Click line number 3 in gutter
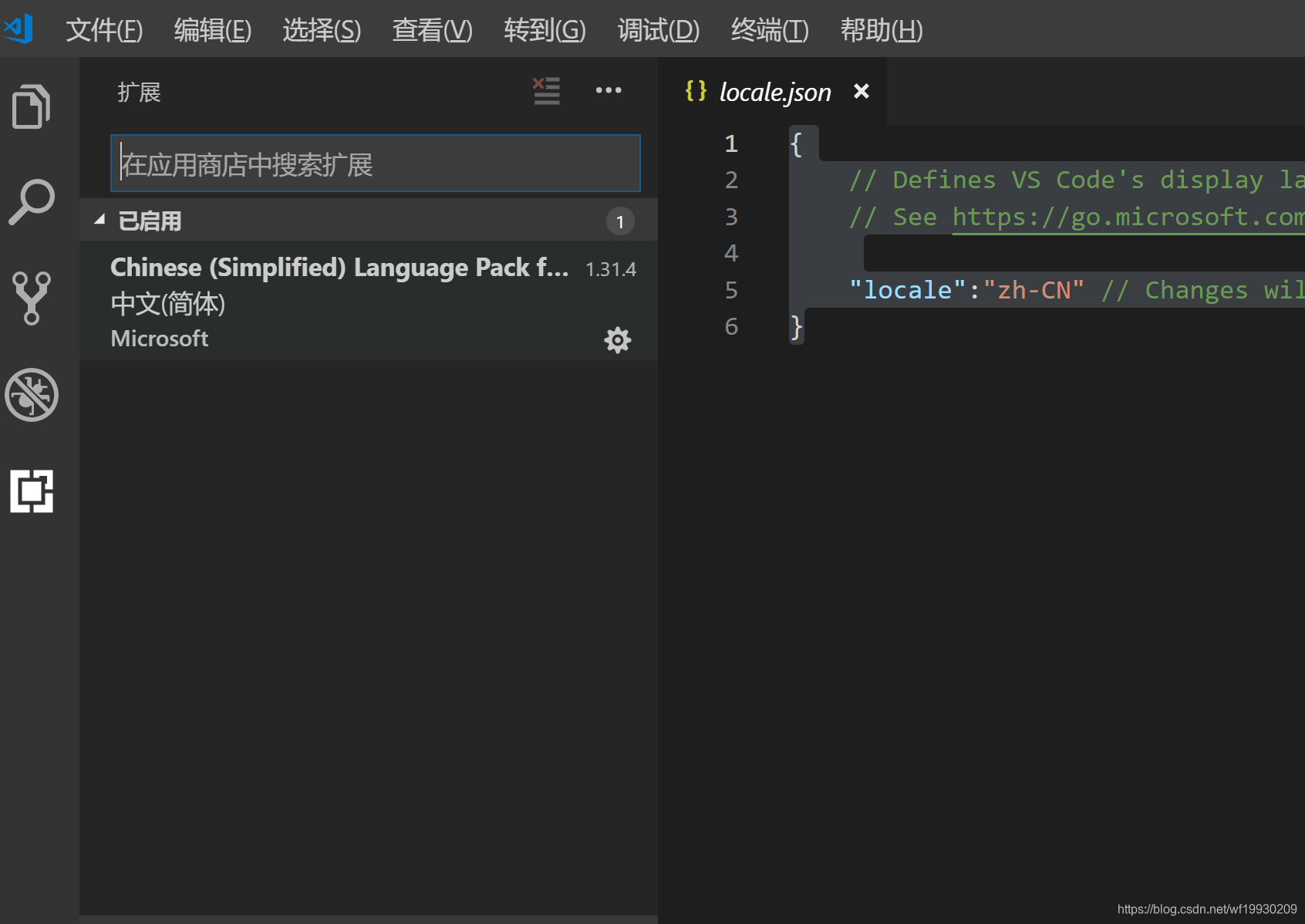 click(x=731, y=217)
